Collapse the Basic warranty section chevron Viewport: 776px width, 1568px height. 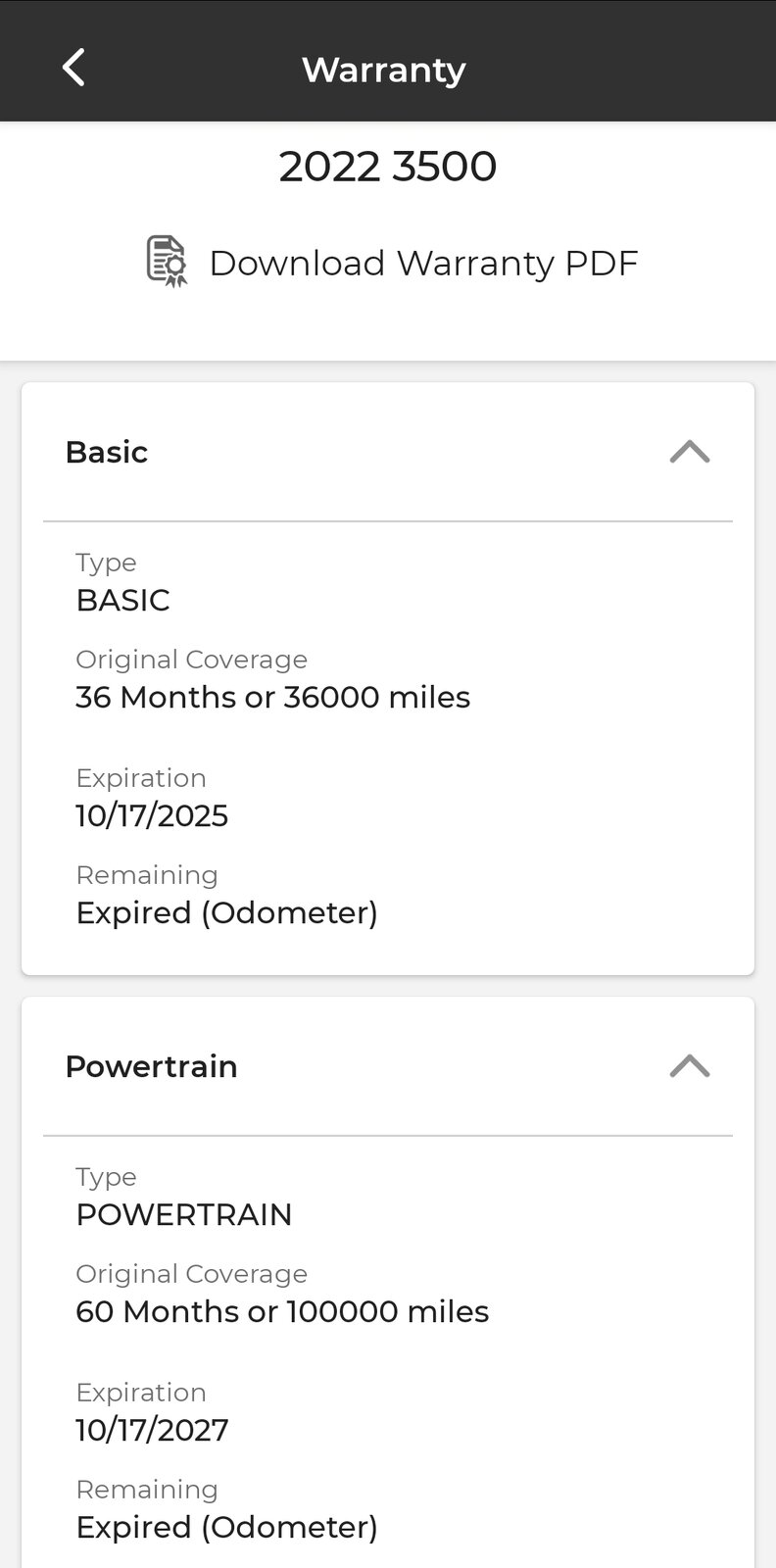pos(690,452)
